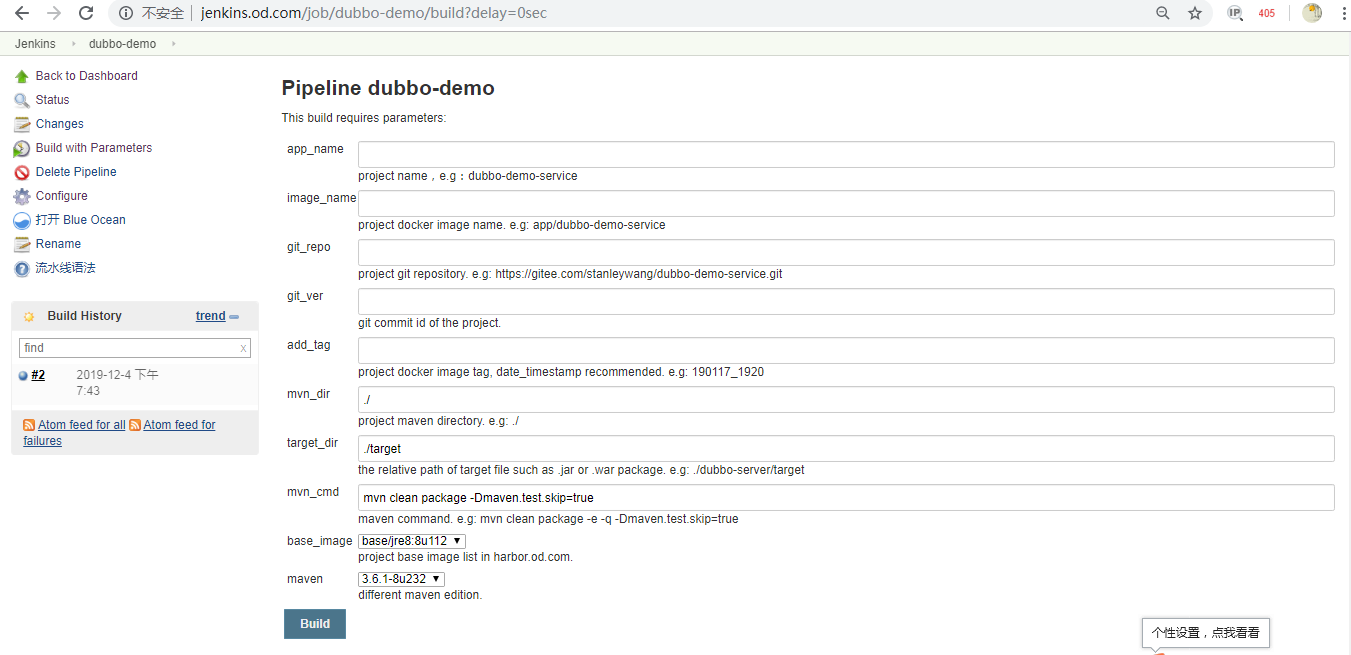The height and width of the screenshot is (655, 1351).
Task: Go to the dubbo-demo breadcrumb
Action: pyautogui.click(x=122, y=44)
